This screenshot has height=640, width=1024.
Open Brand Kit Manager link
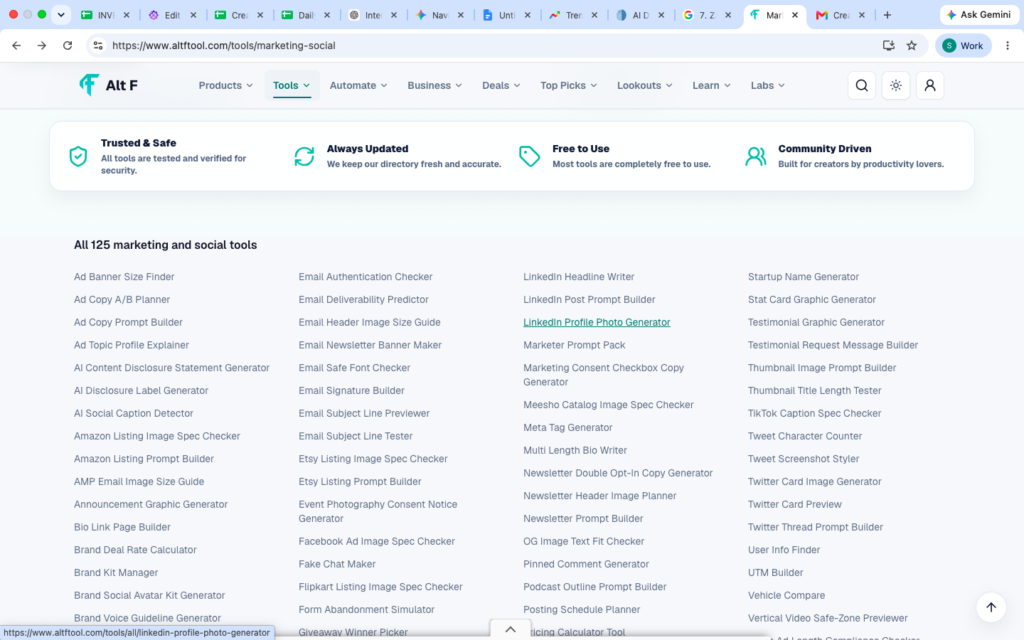116,573
